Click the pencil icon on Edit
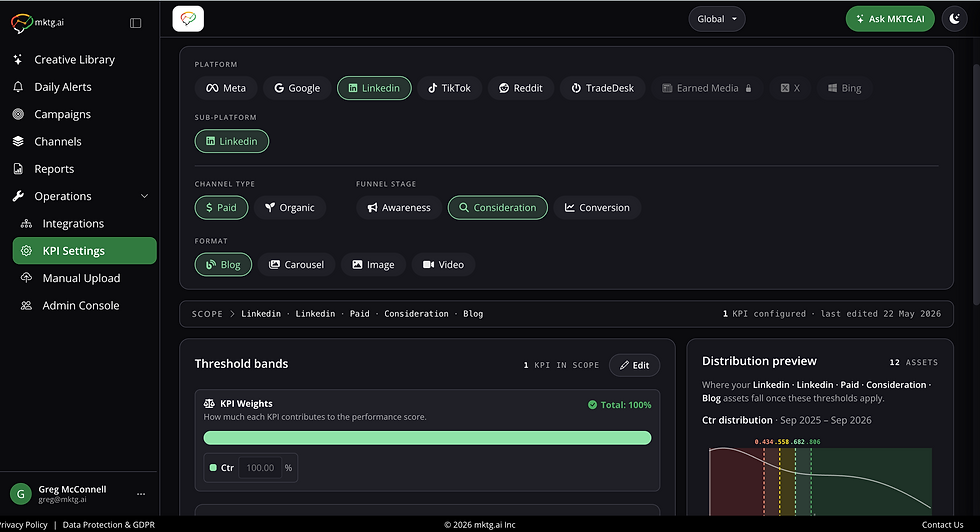 point(624,365)
